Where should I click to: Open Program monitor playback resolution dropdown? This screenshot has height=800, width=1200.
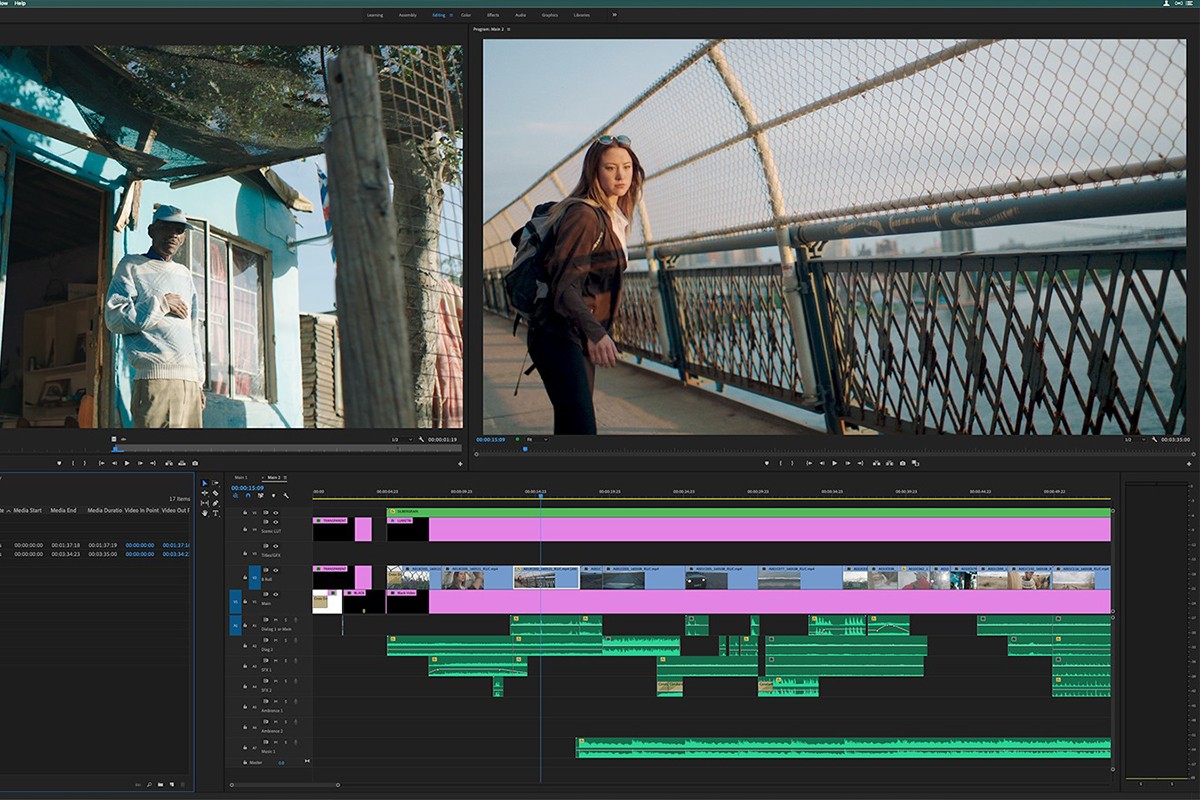tap(1134, 439)
